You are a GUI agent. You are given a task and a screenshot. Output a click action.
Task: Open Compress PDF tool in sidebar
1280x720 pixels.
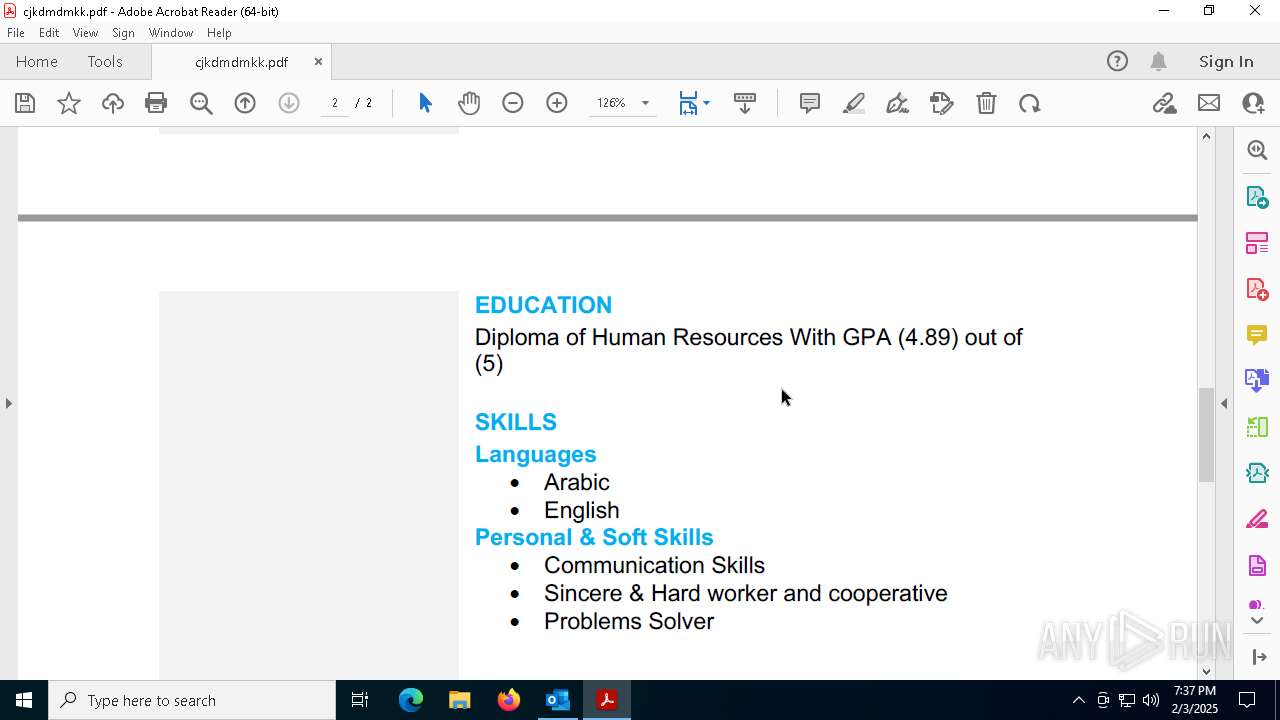point(1257,473)
